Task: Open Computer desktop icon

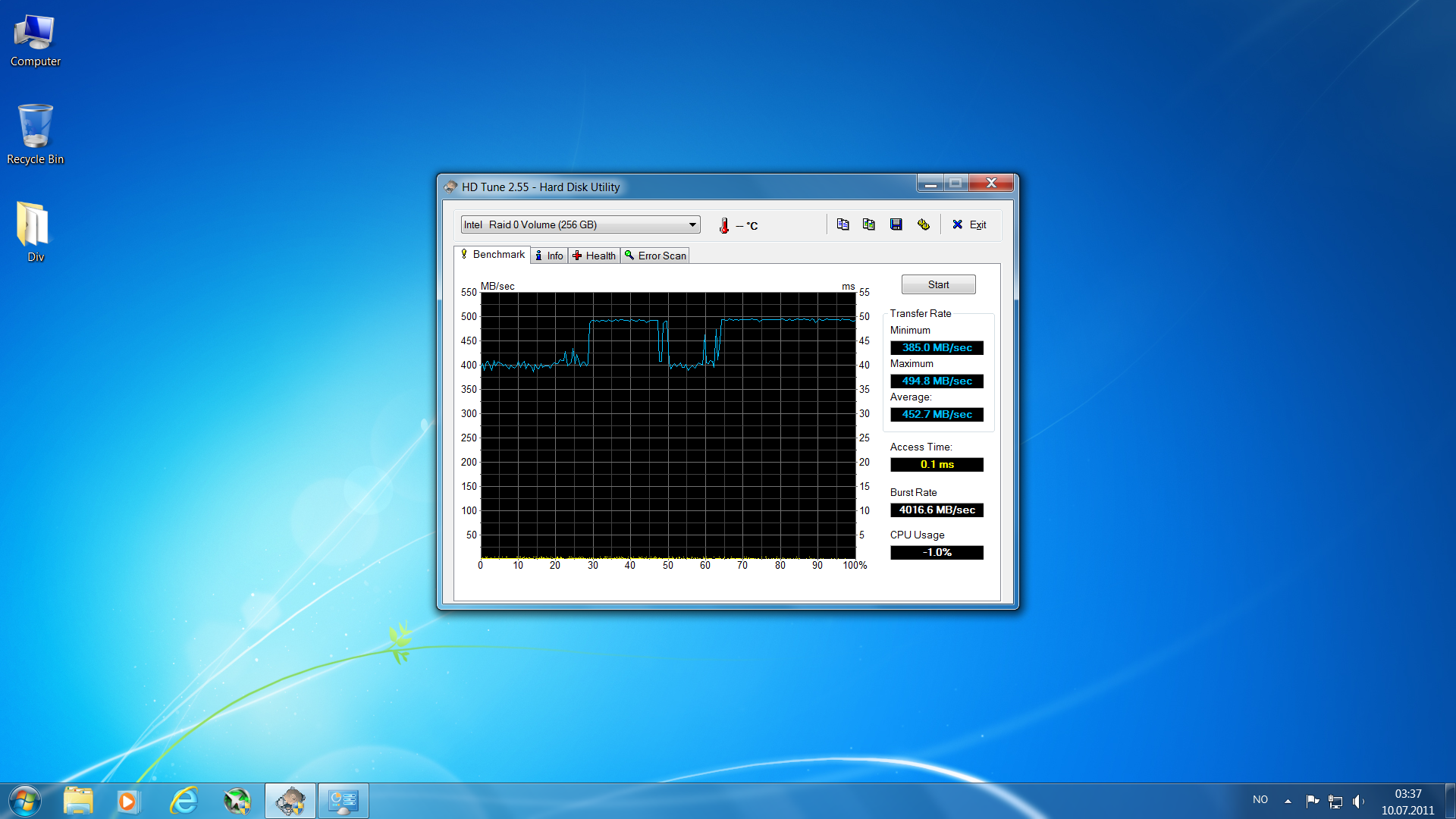Action: (x=35, y=41)
